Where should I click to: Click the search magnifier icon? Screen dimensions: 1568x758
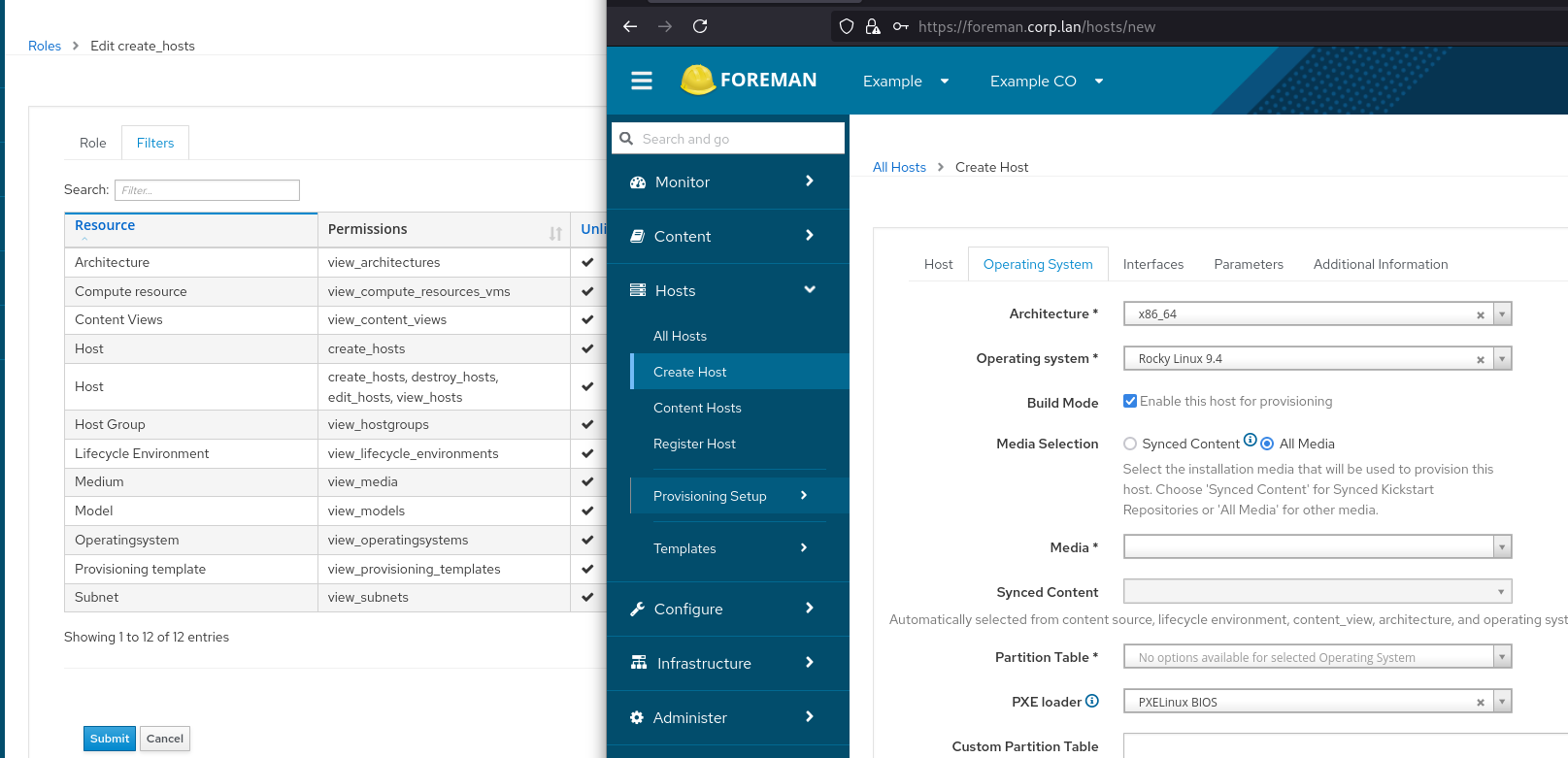[x=626, y=139]
